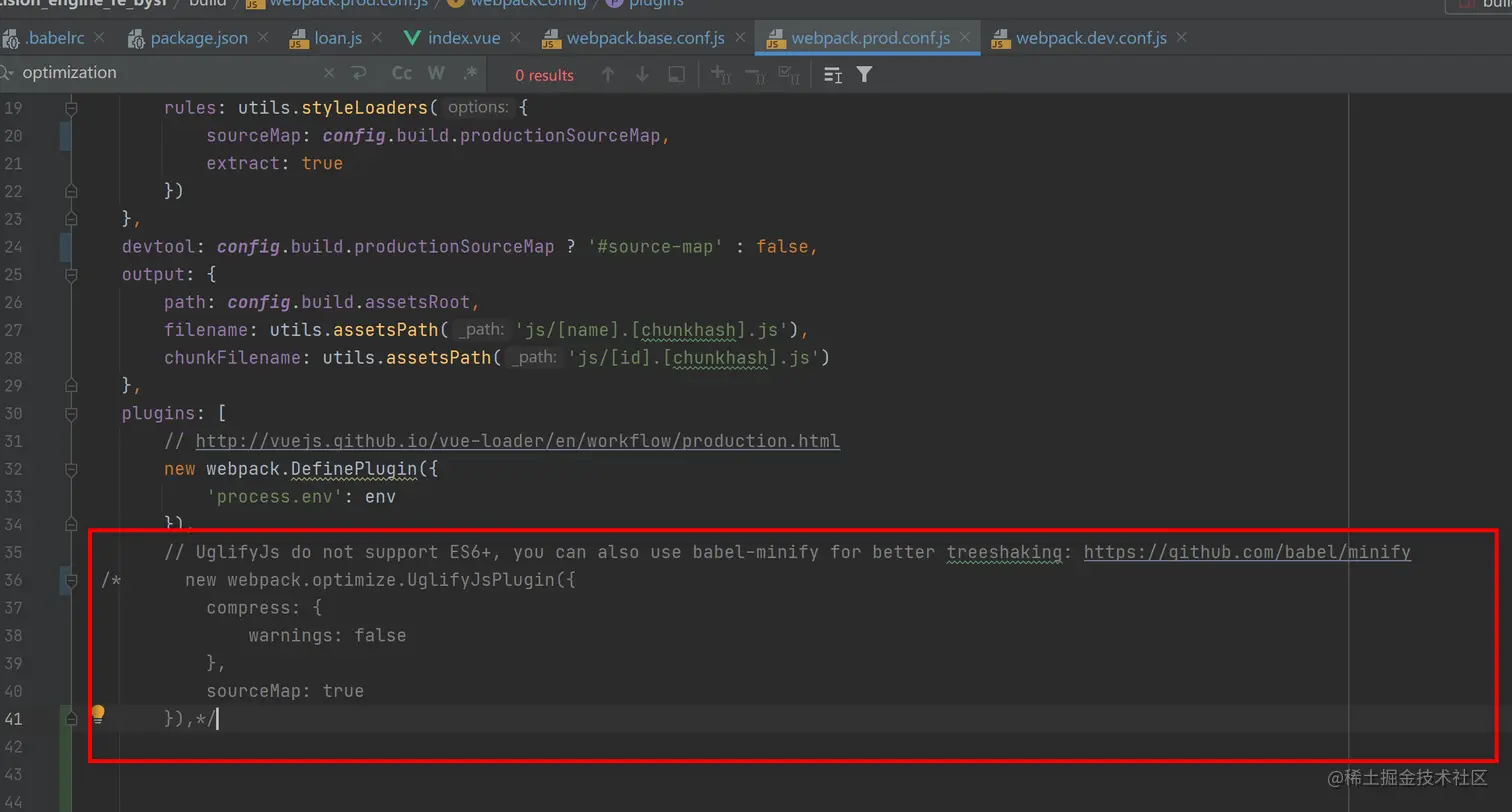Click the 'process.env' string on line 33
1512x812 pixels.
pos(276,496)
